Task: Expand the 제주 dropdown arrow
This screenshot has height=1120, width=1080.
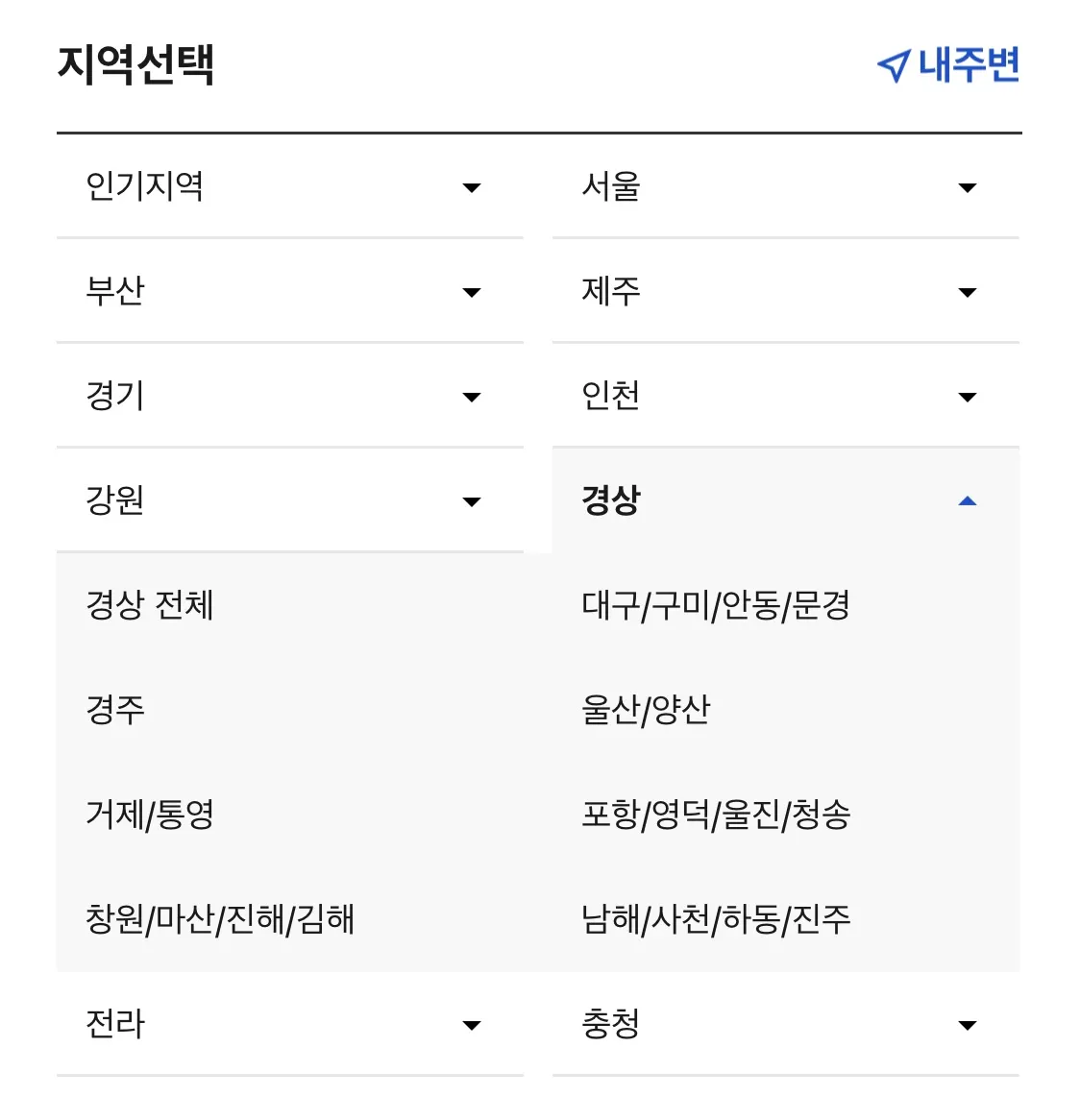Action: click(968, 292)
